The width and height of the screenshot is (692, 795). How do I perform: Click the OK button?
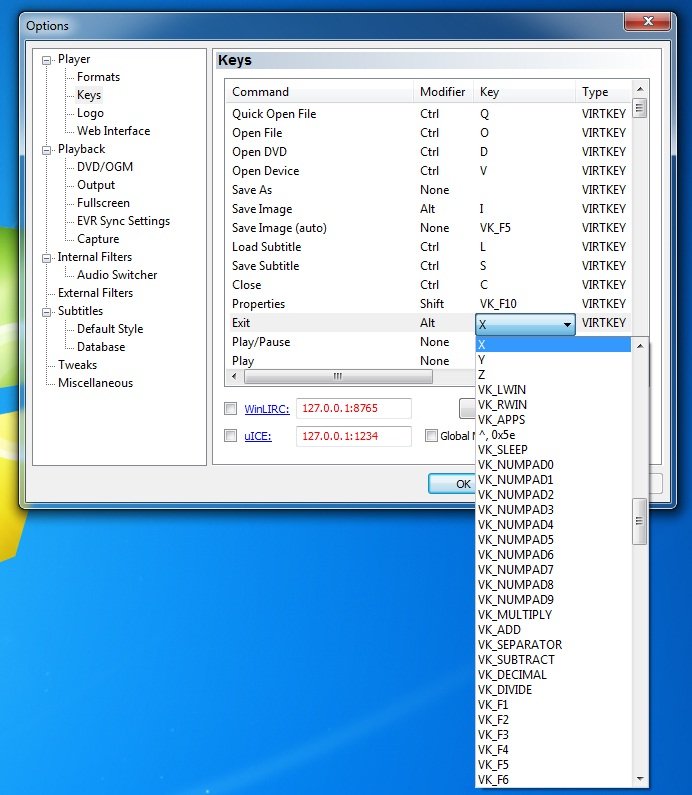tap(452, 484)
